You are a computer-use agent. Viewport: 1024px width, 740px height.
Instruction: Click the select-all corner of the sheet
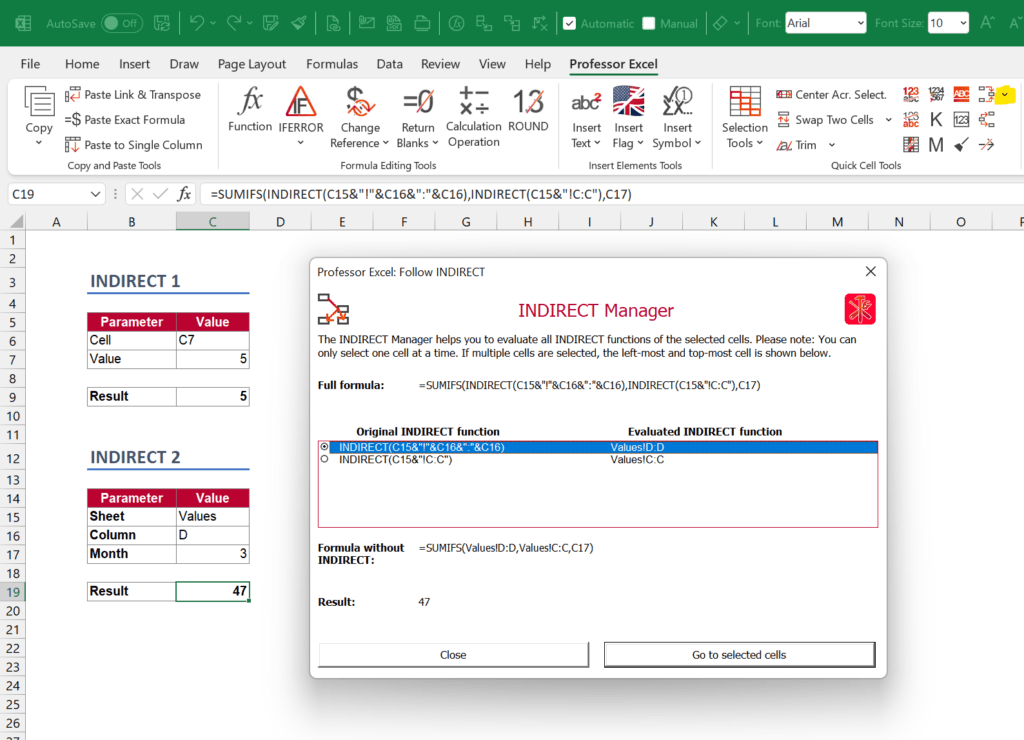[x=15, y=222]
